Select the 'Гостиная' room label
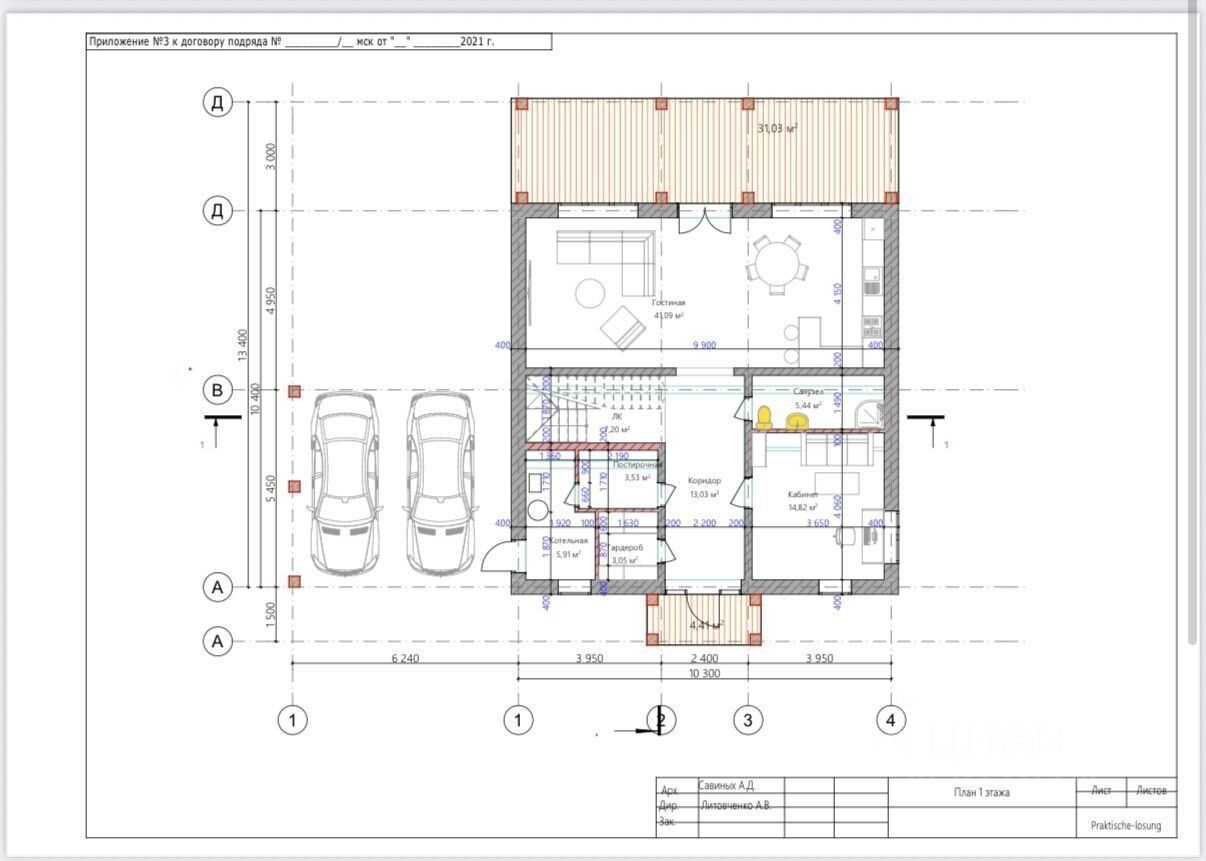The width and height of the screenshot is (1206, 861). 669,302
